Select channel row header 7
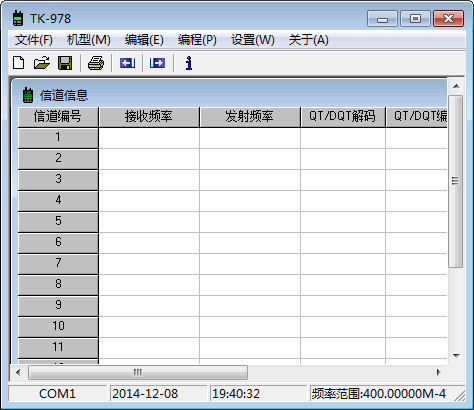 coord(58,264)
